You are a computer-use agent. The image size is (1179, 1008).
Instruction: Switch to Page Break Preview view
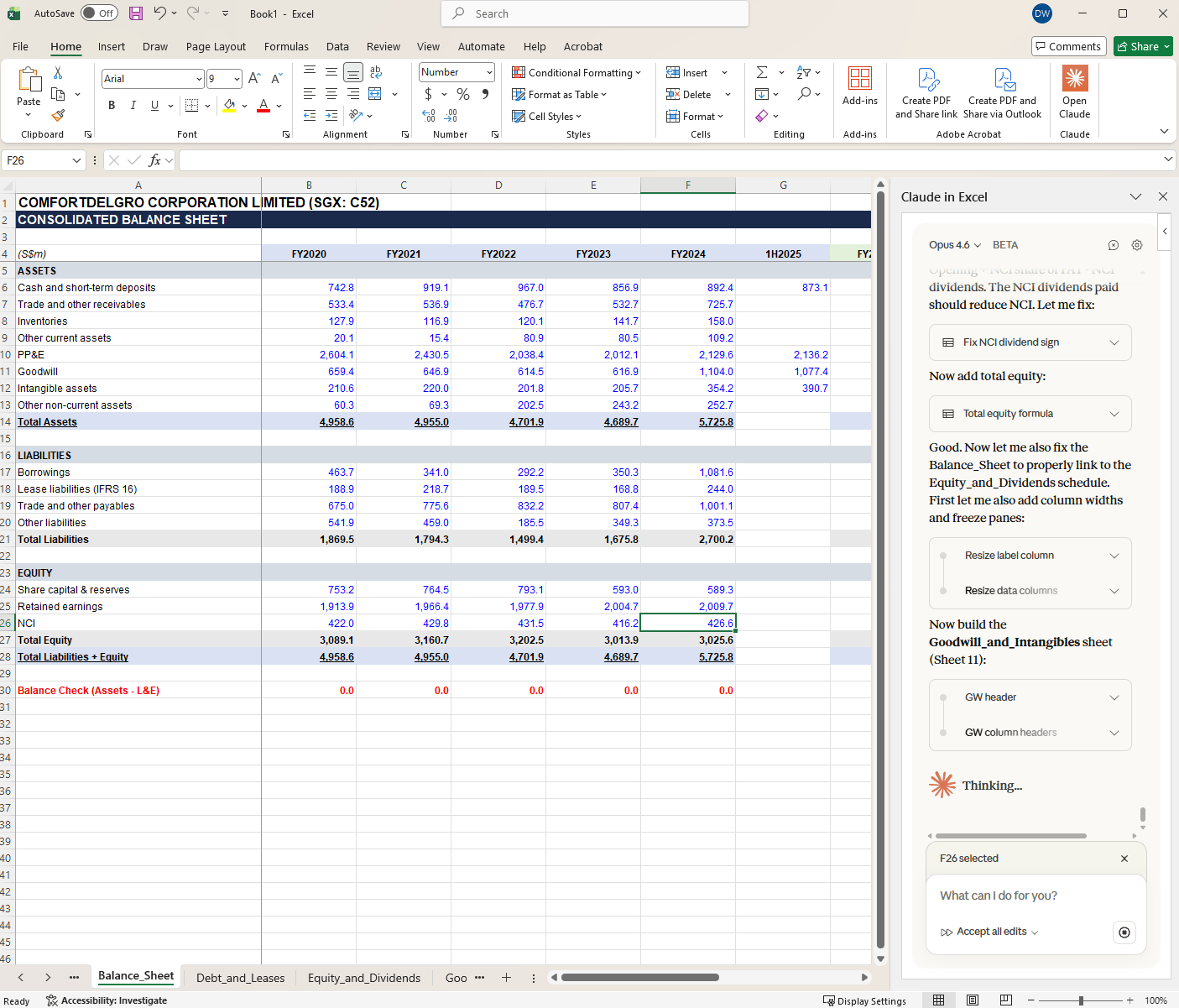(1006, 1000)
